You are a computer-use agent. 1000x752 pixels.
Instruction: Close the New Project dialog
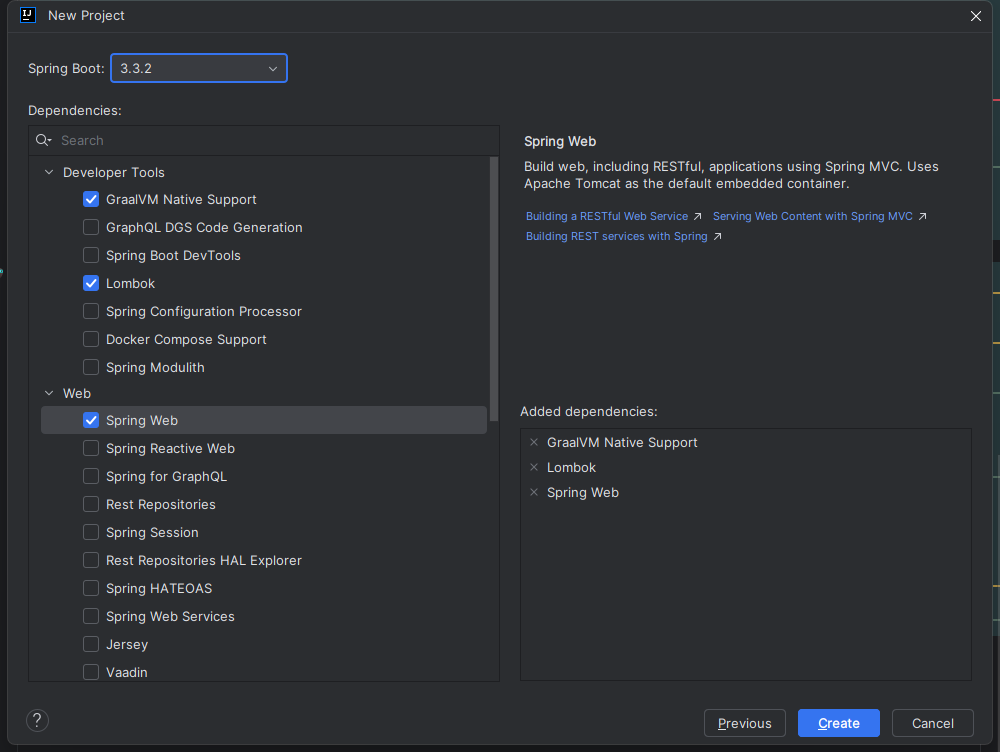(976, 15)
